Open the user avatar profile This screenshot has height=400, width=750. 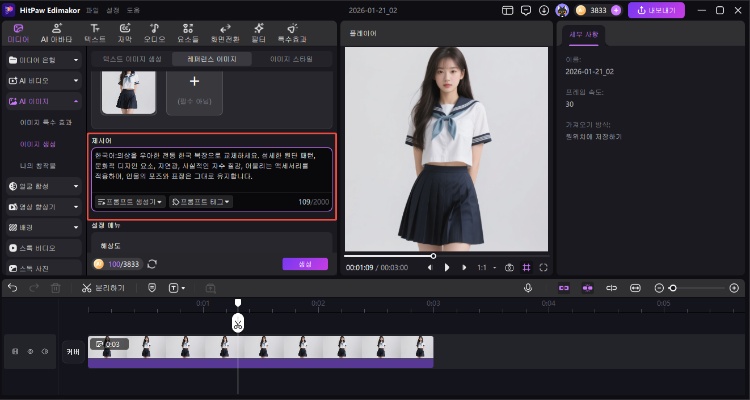click(x=562, y=11)
